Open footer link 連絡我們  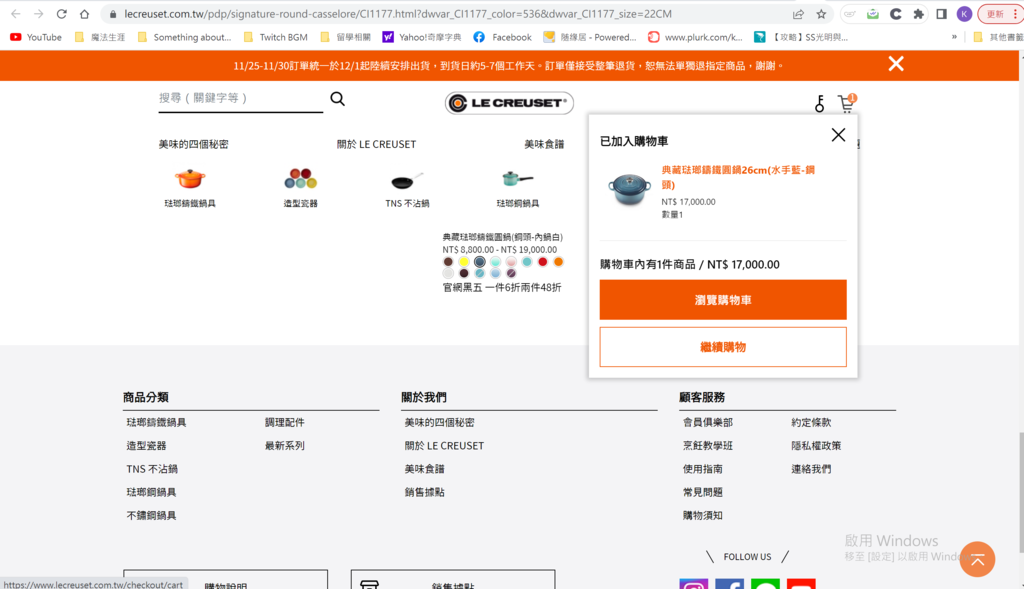pyautogui.click(x=811, y=469)
